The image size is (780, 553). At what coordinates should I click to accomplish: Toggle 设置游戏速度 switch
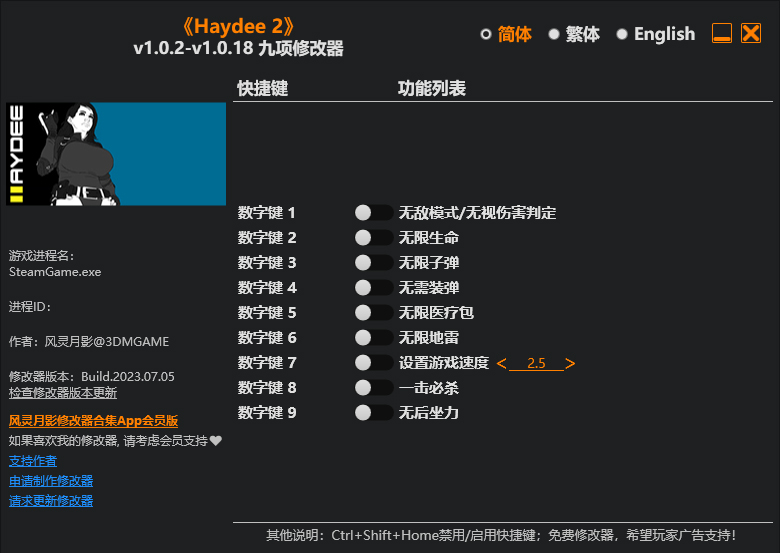click(x=374, y=363)
